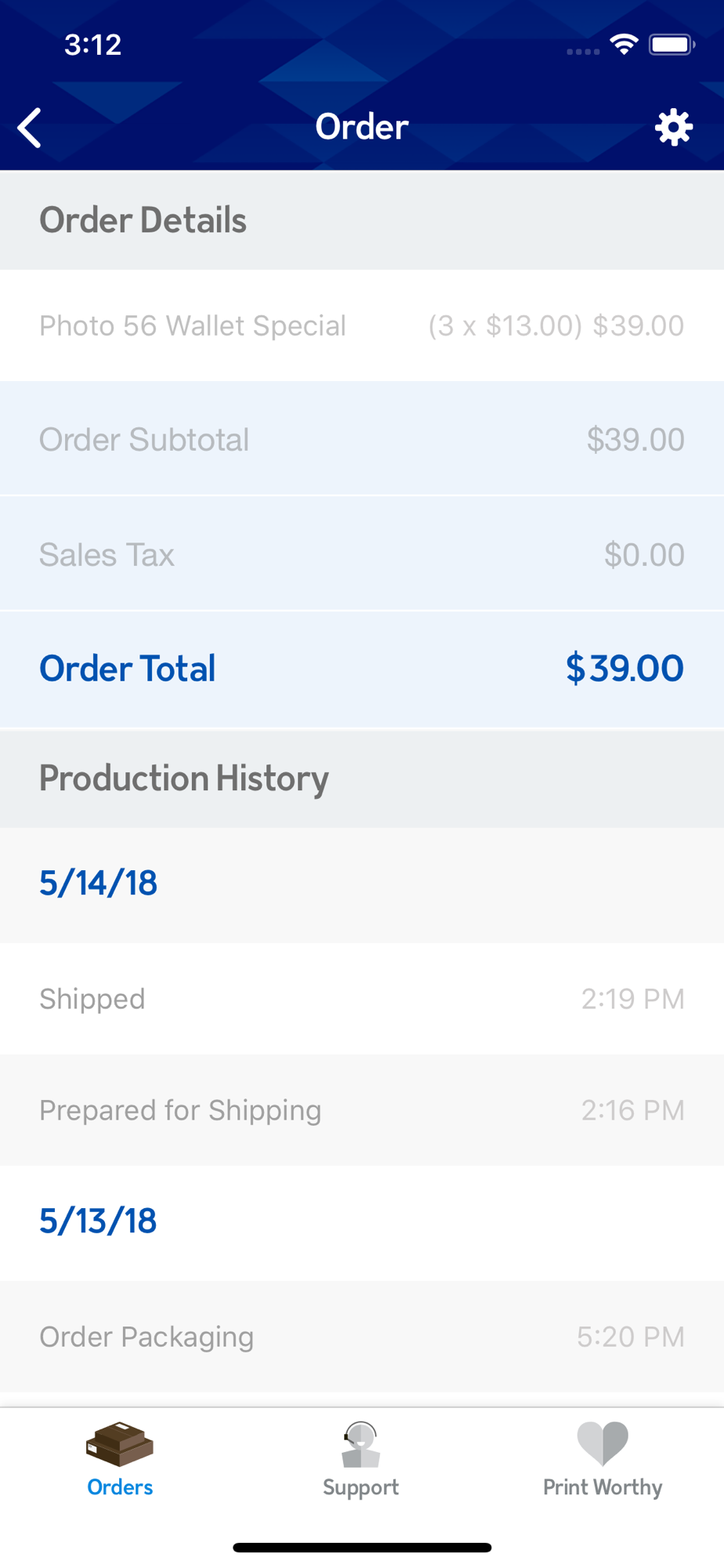
Task: Tap the Order Total row
Action: point(361,669)
